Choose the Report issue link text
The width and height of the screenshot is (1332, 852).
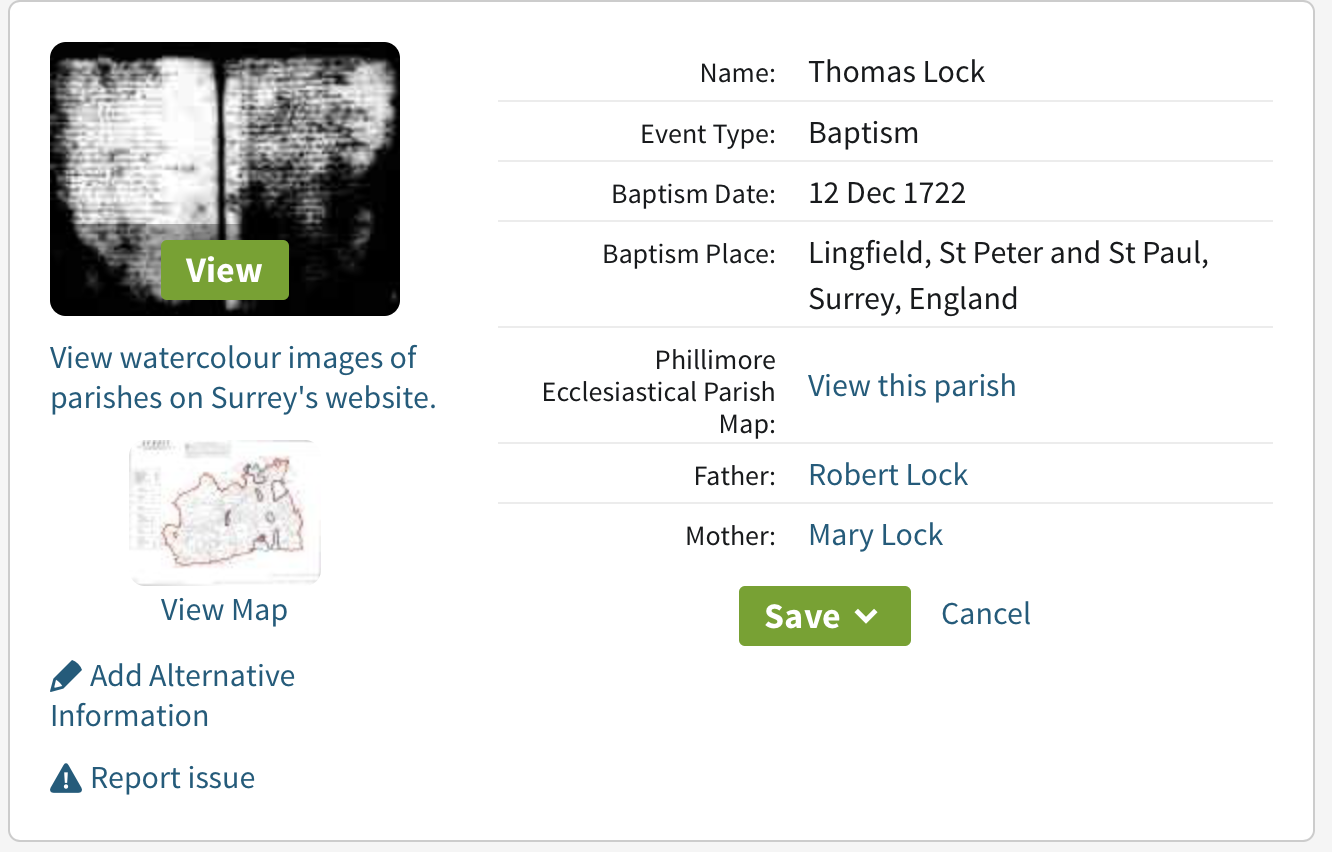(172, 778)
